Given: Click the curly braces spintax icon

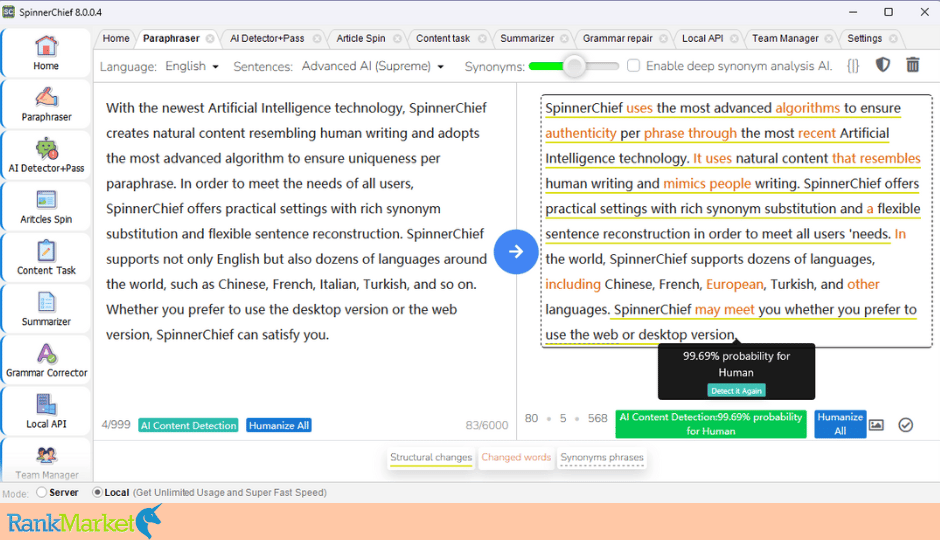Looking at the screenshot, I should (x=852, y=65).
